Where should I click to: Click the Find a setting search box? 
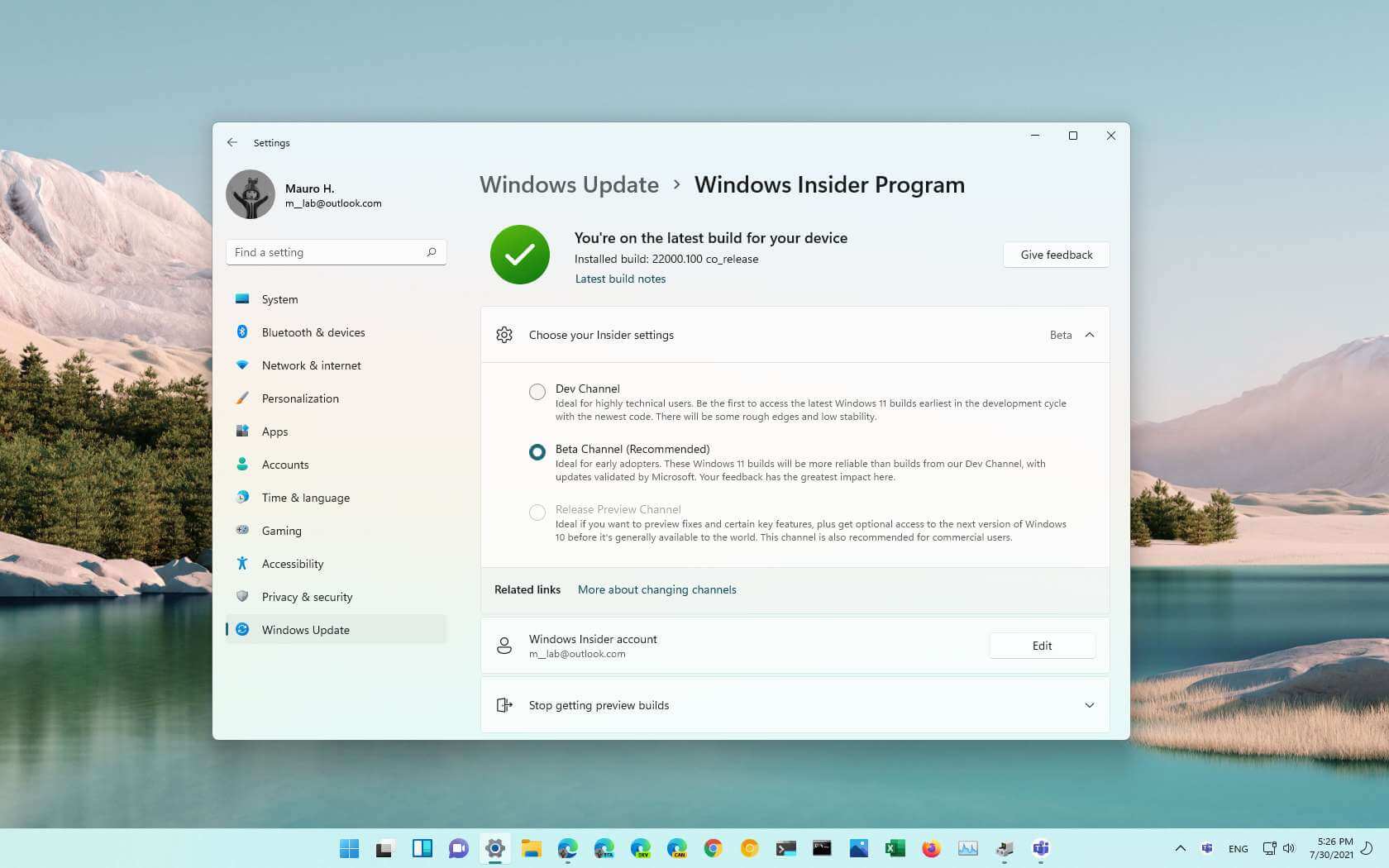336,251
